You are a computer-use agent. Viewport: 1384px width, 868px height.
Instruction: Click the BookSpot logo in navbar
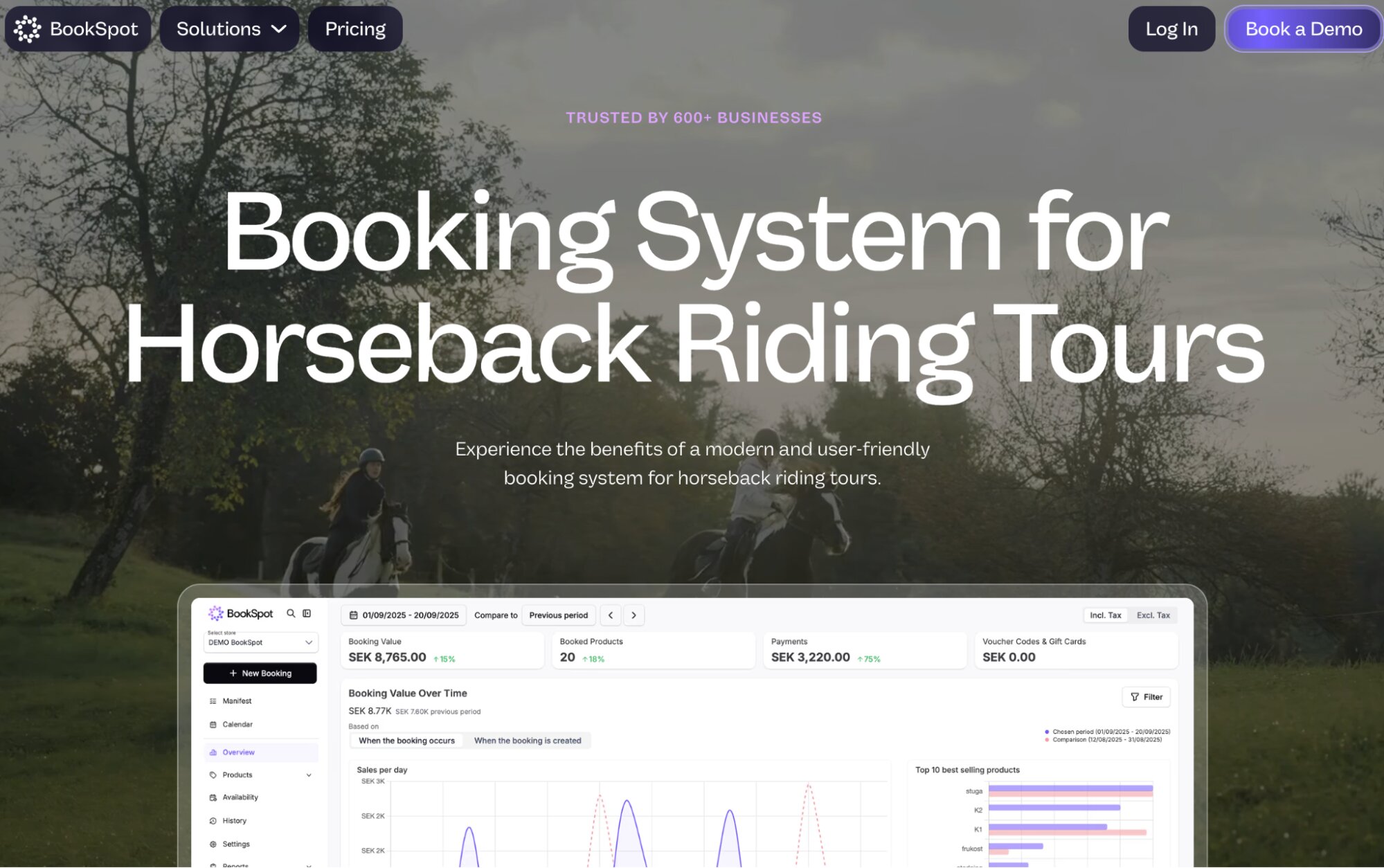click(77, 29)
